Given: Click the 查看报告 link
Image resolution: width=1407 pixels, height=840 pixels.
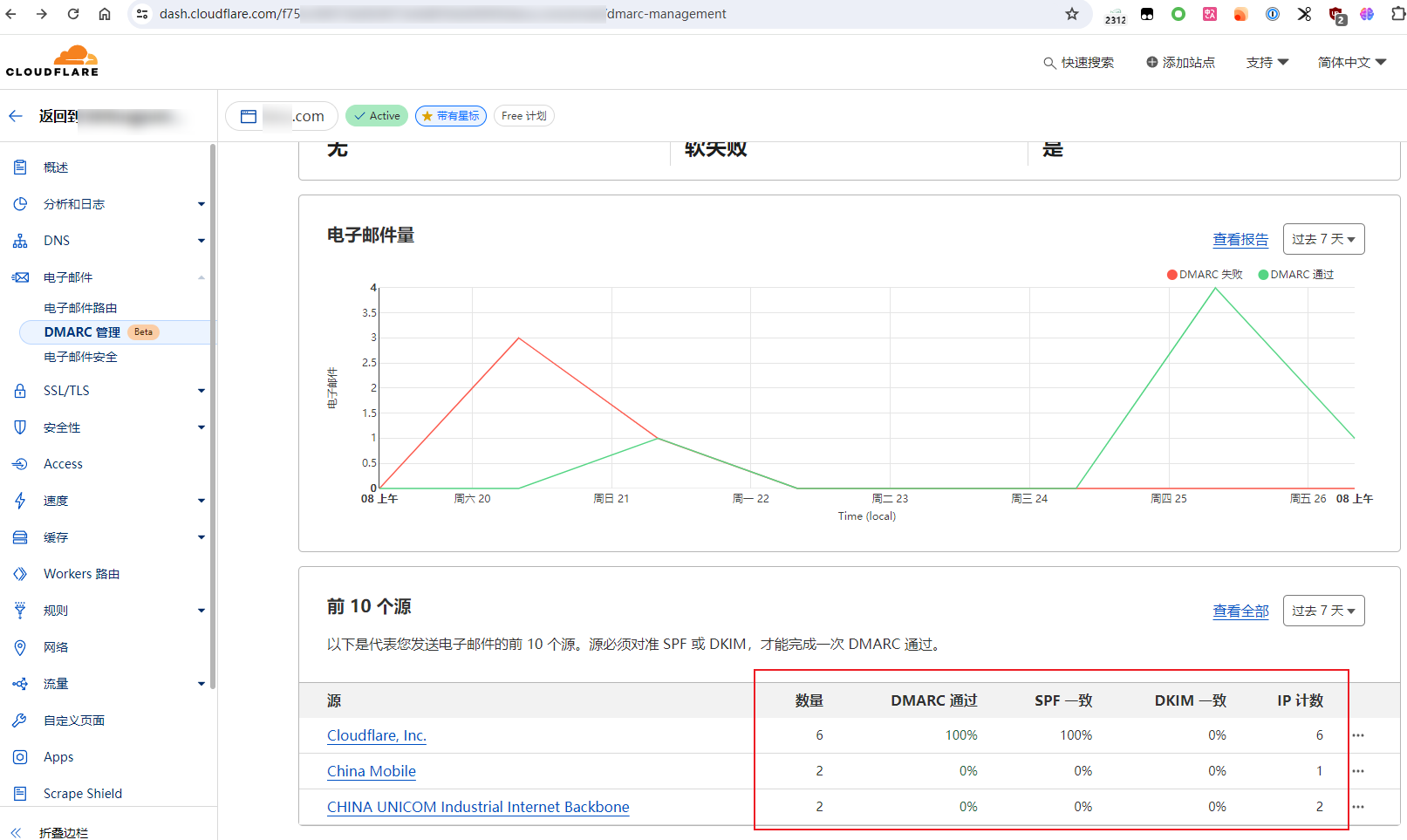Looking at the screenshot, I should tap(1240, 239).
